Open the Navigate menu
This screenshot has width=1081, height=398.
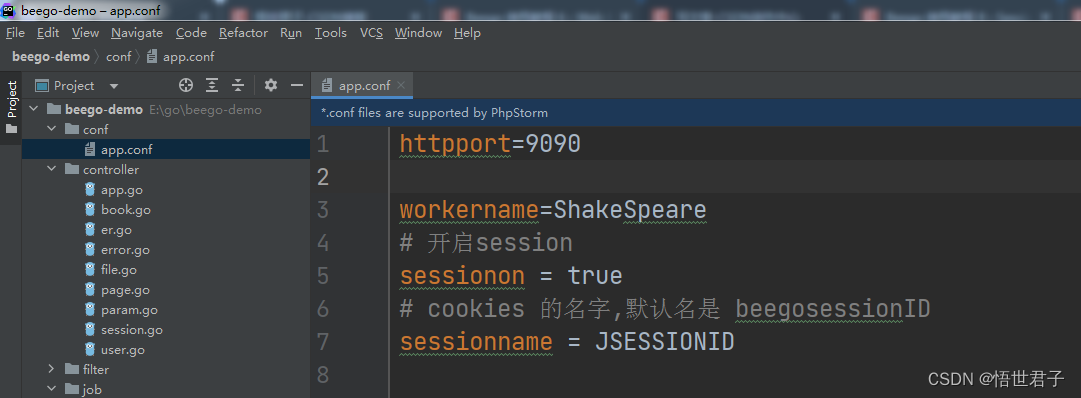137,32
